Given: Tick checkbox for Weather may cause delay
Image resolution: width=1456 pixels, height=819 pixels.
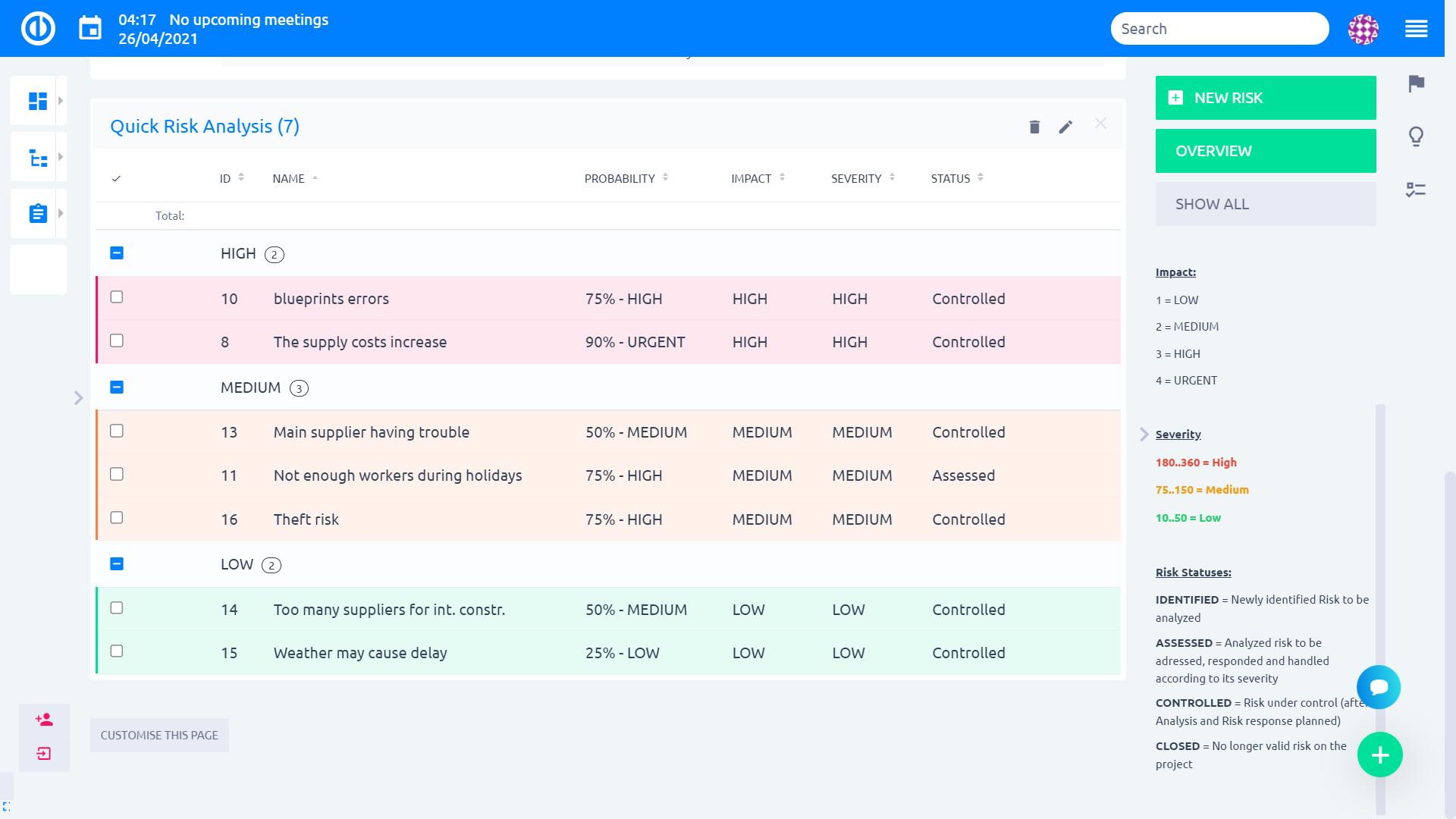Looking at the screenshot, I should [117, 651].
